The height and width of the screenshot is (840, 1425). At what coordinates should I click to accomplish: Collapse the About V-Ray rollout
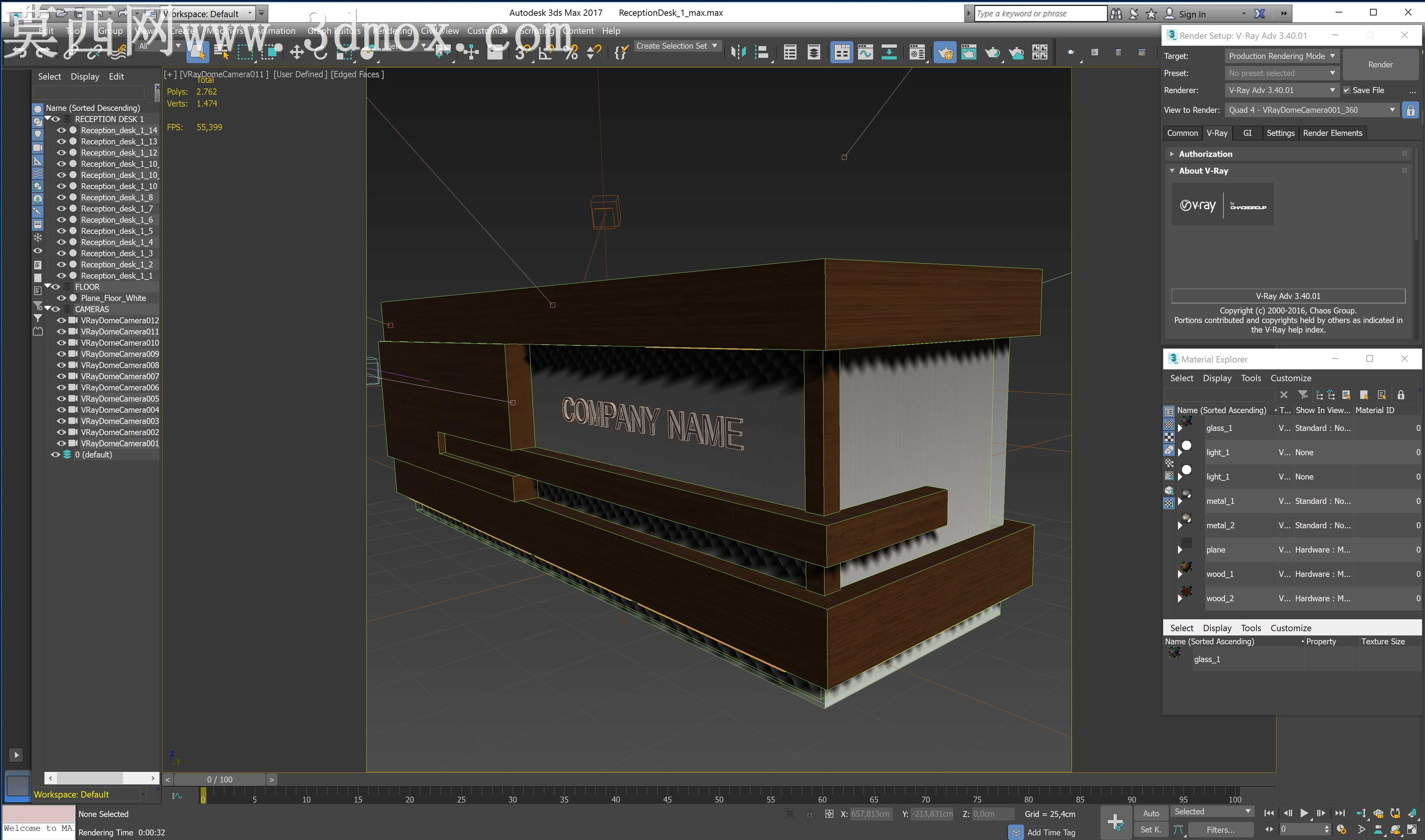pyautogui.click(x=1171, y=170)
